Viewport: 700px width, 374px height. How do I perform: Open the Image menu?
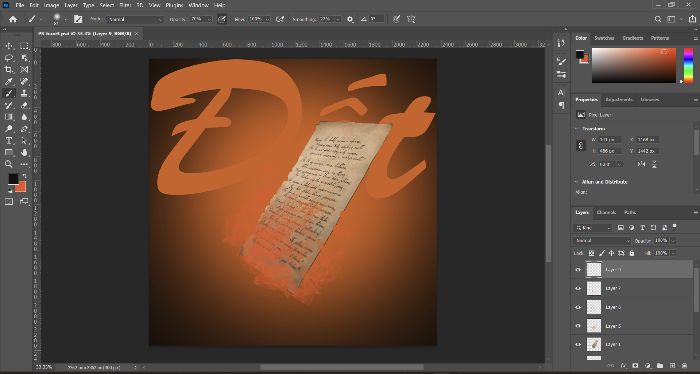click(x=51, y=5)
